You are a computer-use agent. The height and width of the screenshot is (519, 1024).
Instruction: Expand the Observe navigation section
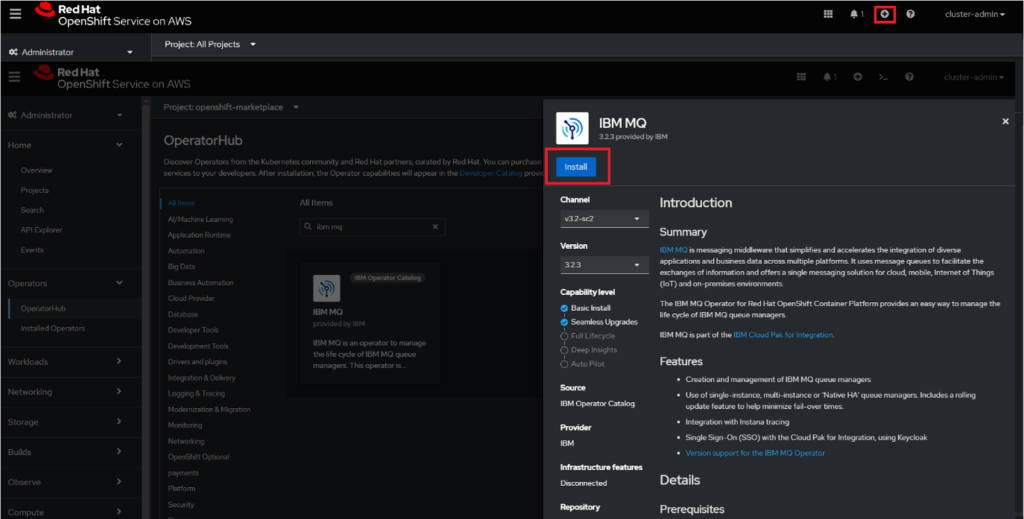pos(65,482)
